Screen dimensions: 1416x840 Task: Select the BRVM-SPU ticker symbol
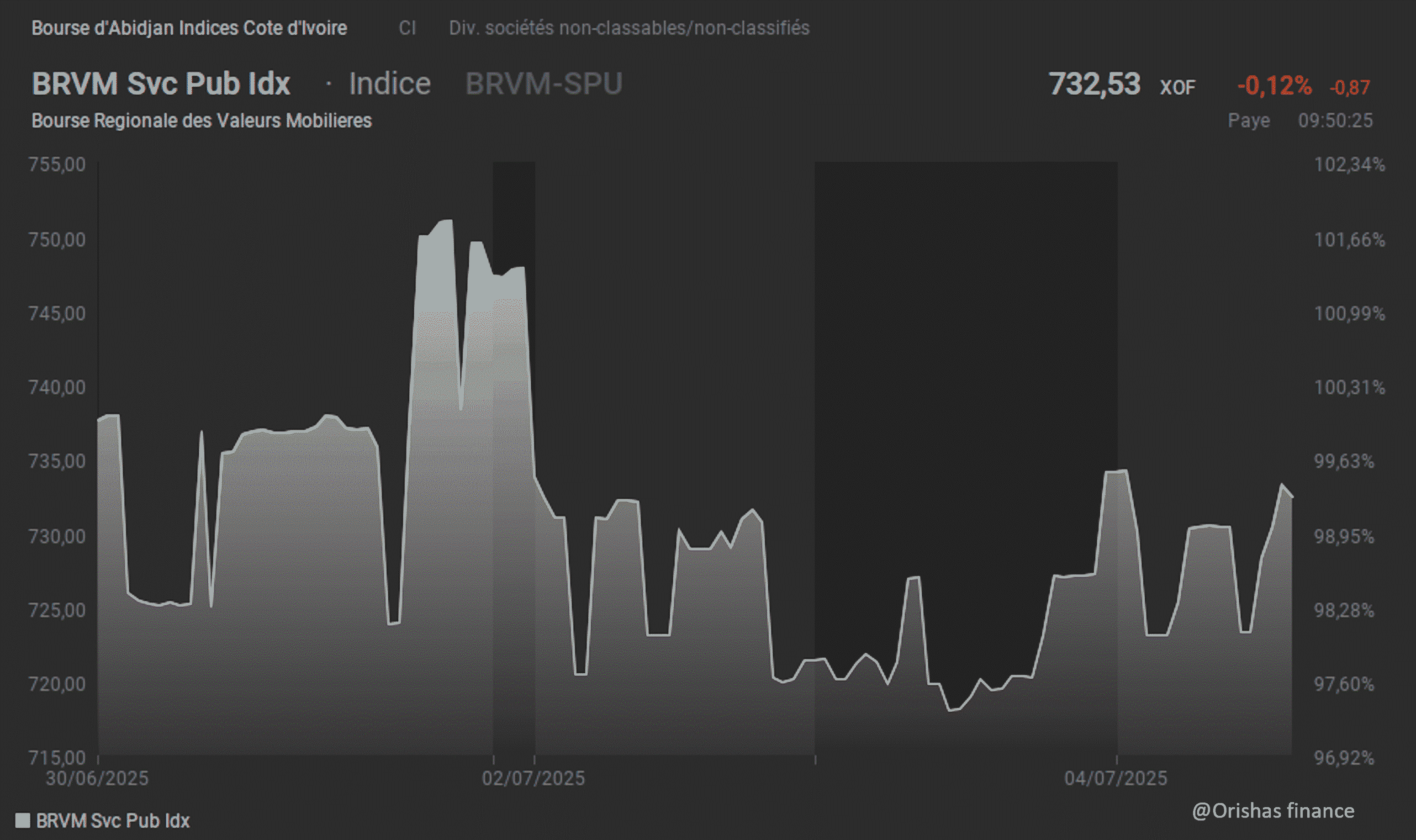point(544,84)
